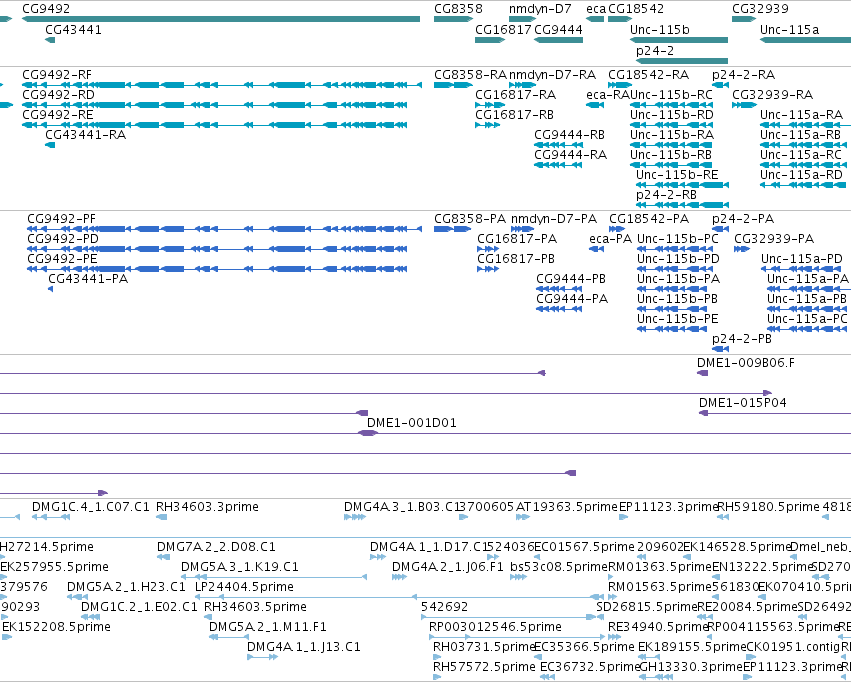Select transcript Unc-115b-RE
This screenshot has width=851, height=682.
pyautogui.click(x=677, y=175)
